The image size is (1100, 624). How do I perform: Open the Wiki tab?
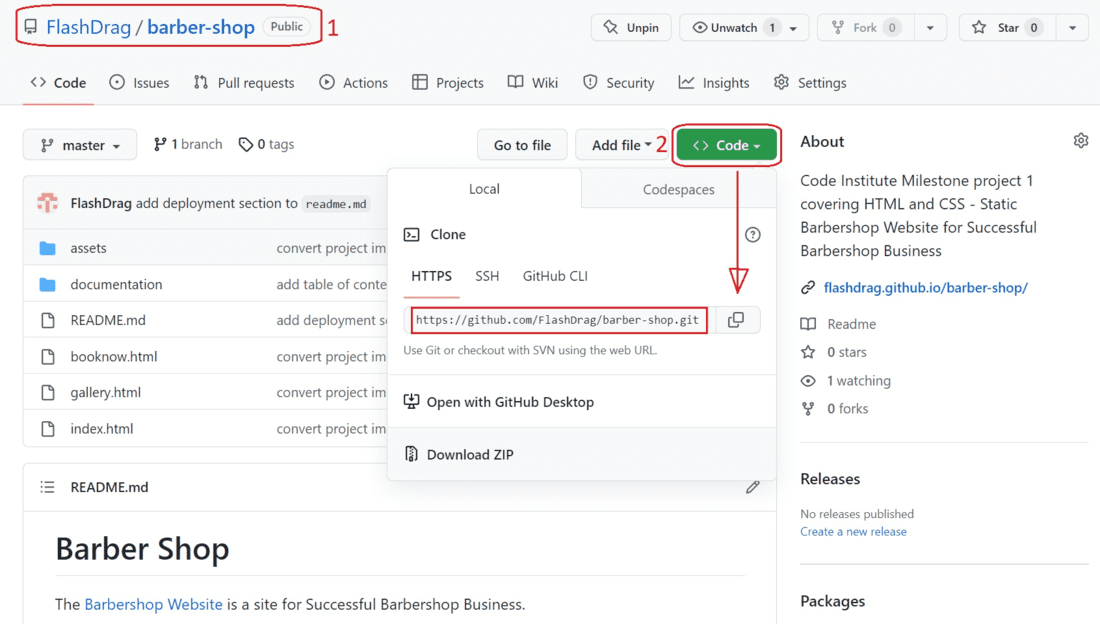click(533, 83)
